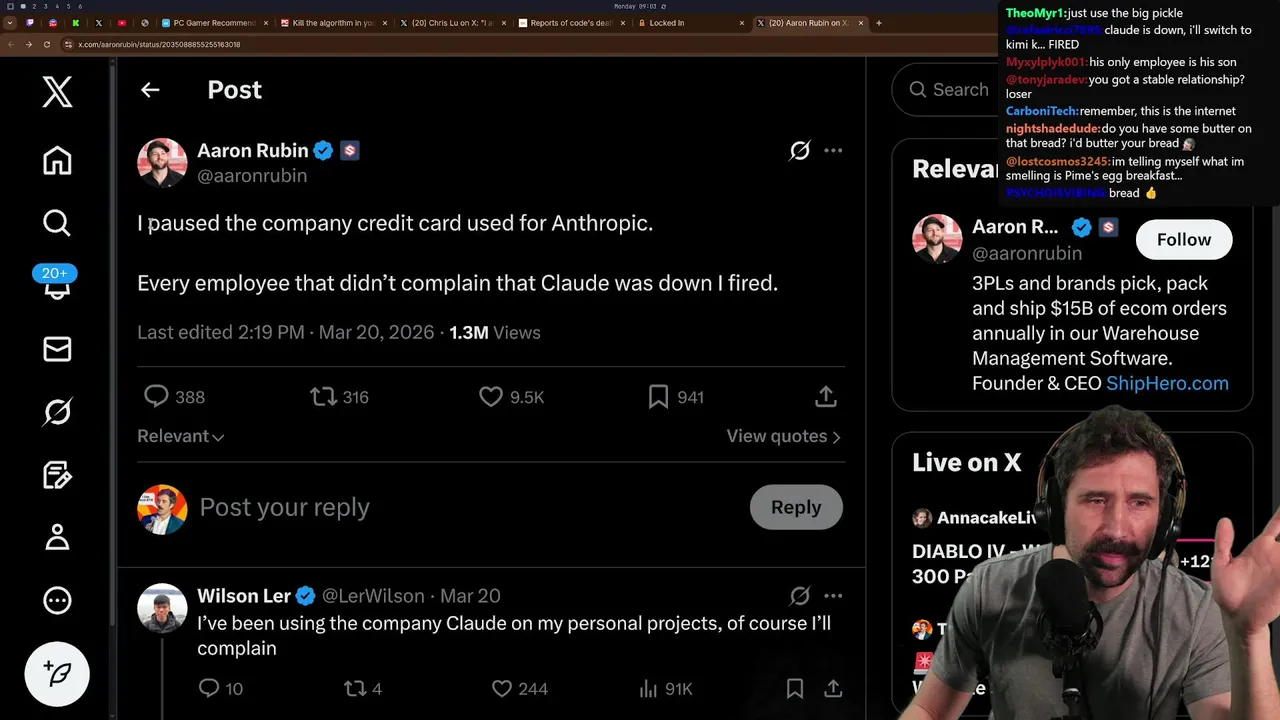1280x720 pixels.
Task: Switch to Chris Lu on X tab
Action: click(452, 23)
